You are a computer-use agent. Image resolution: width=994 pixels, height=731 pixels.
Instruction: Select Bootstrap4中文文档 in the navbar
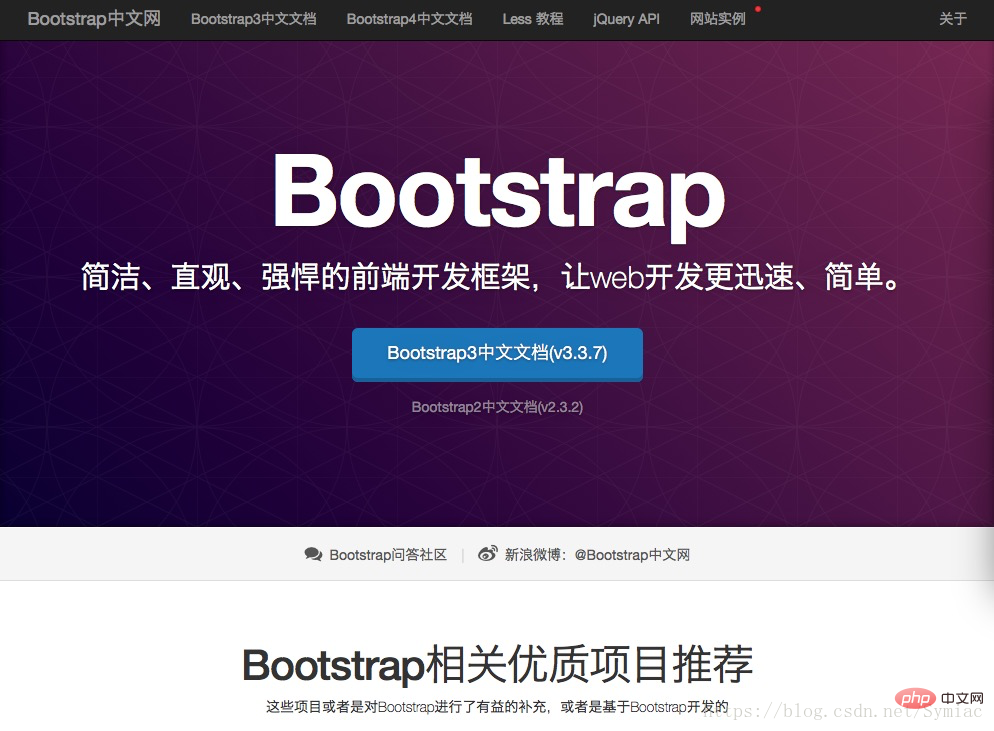(x=409, y=19)
